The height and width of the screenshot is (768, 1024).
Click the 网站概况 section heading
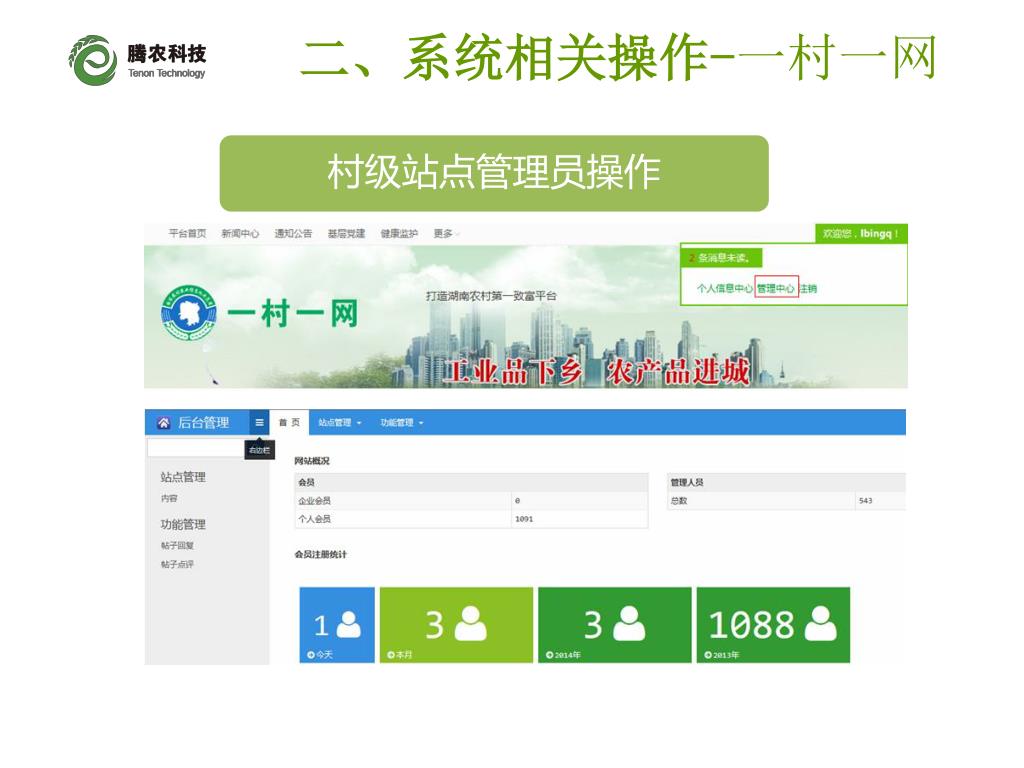click(312, 461)
